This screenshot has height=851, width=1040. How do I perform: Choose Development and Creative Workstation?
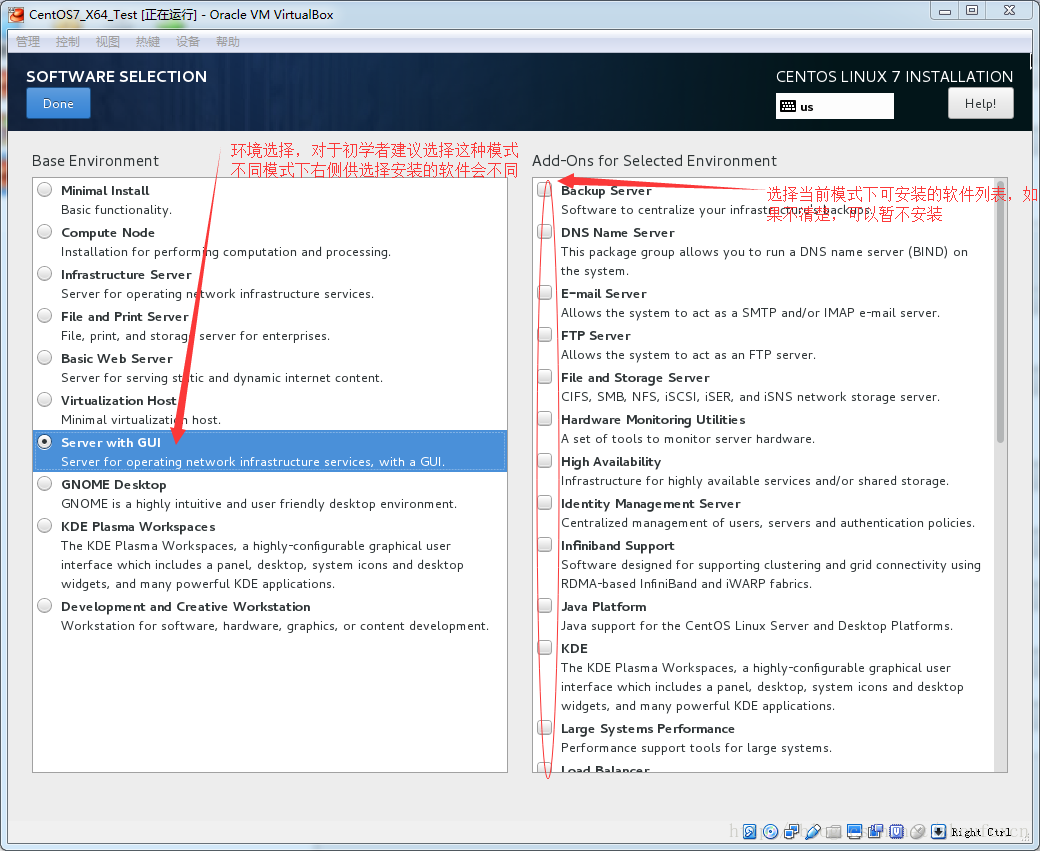44,606
